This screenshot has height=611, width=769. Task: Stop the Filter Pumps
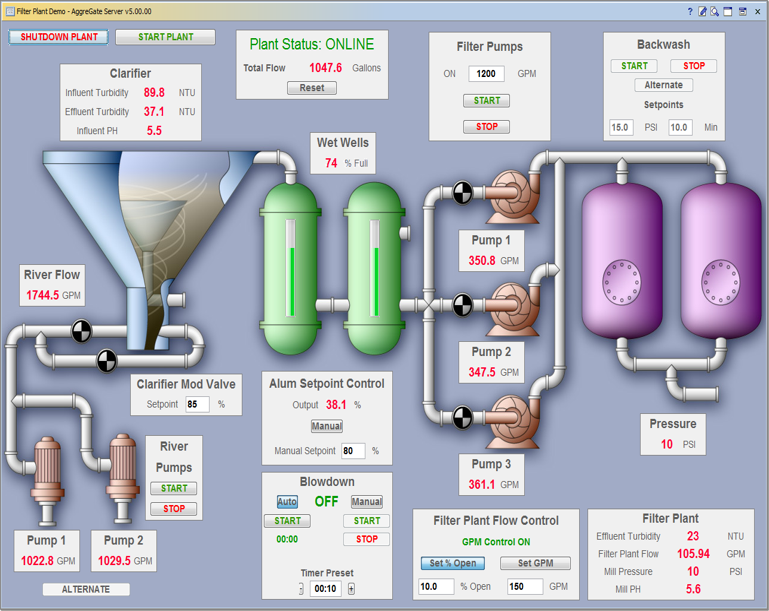pos(487,127)
